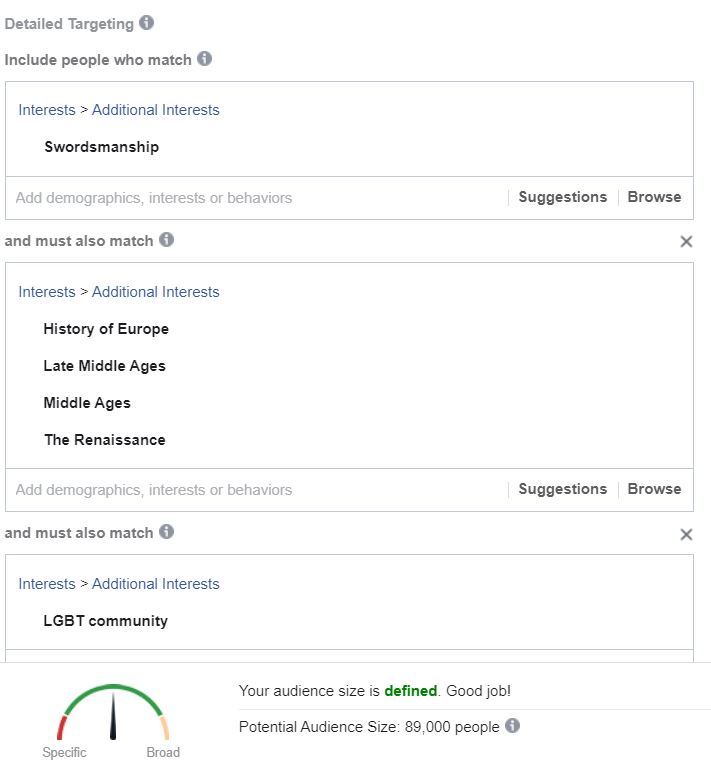Click Additional Interests link above History of Europe
Image resolution: width=711 pixels, height=768 pixels.
pyautogui.click(x=156, y=291)
